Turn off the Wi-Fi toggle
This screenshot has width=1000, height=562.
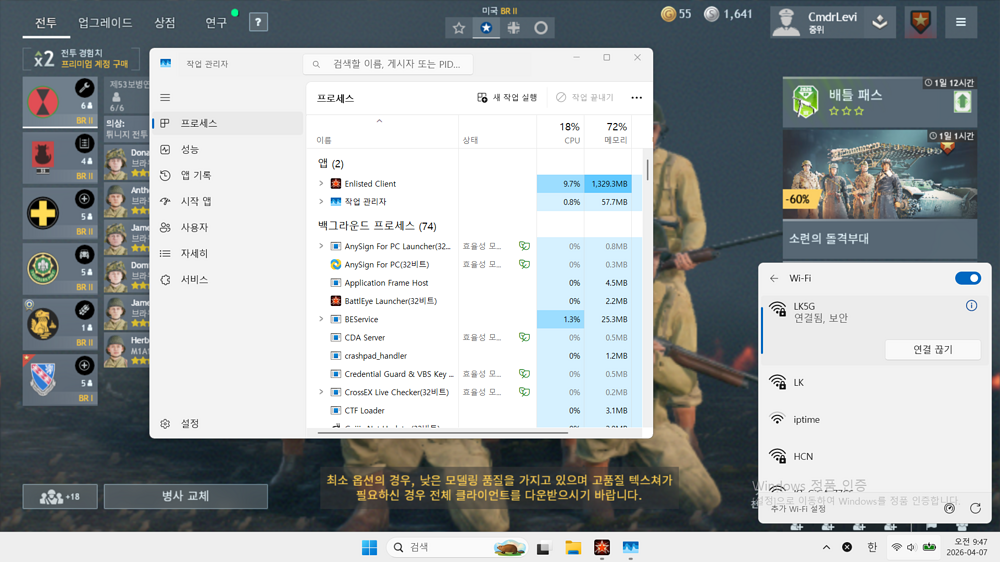[x=967, y=278]
